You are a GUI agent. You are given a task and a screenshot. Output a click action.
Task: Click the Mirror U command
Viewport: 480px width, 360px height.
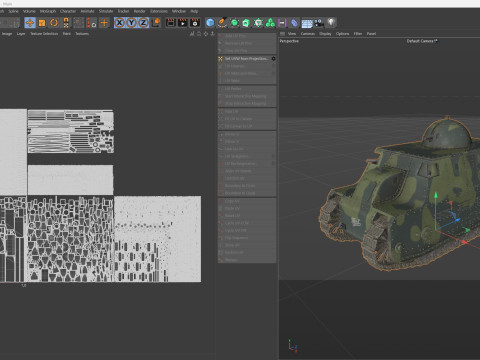pyautogui.click(x=247, y=134)
